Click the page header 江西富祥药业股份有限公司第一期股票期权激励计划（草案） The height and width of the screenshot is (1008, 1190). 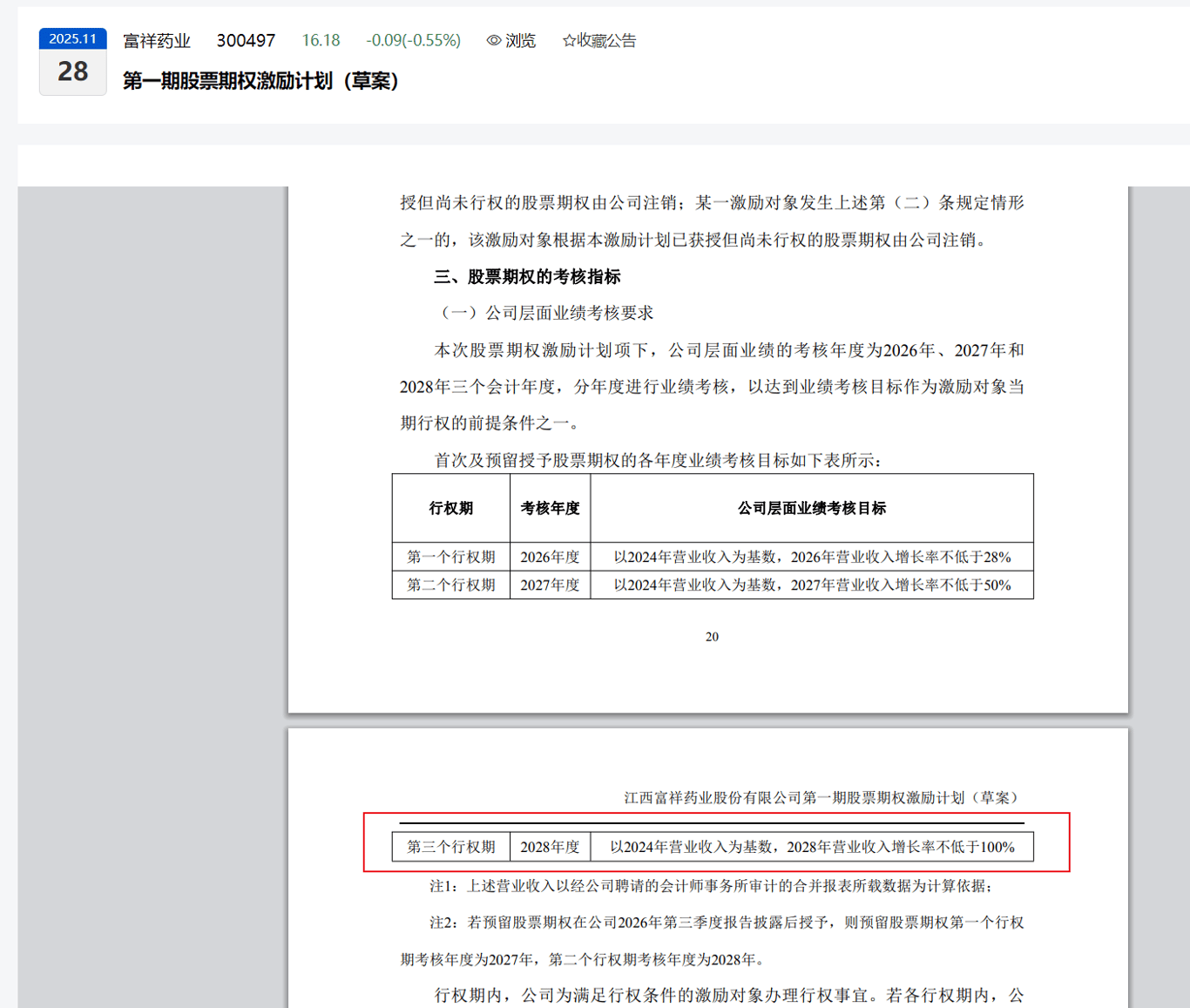(x=824, y=797)
